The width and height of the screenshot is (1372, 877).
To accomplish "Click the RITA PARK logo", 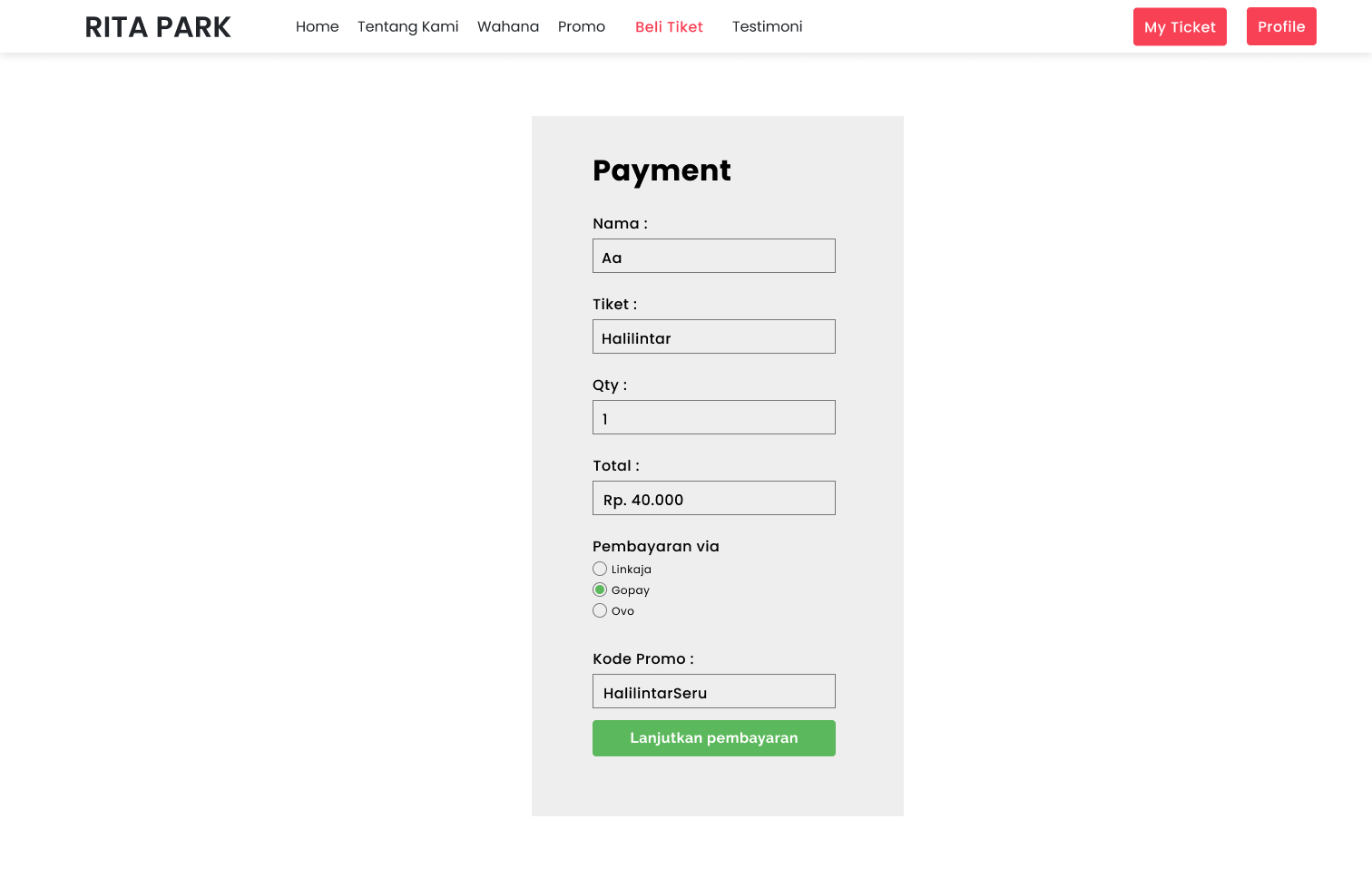I will point(158,26).
